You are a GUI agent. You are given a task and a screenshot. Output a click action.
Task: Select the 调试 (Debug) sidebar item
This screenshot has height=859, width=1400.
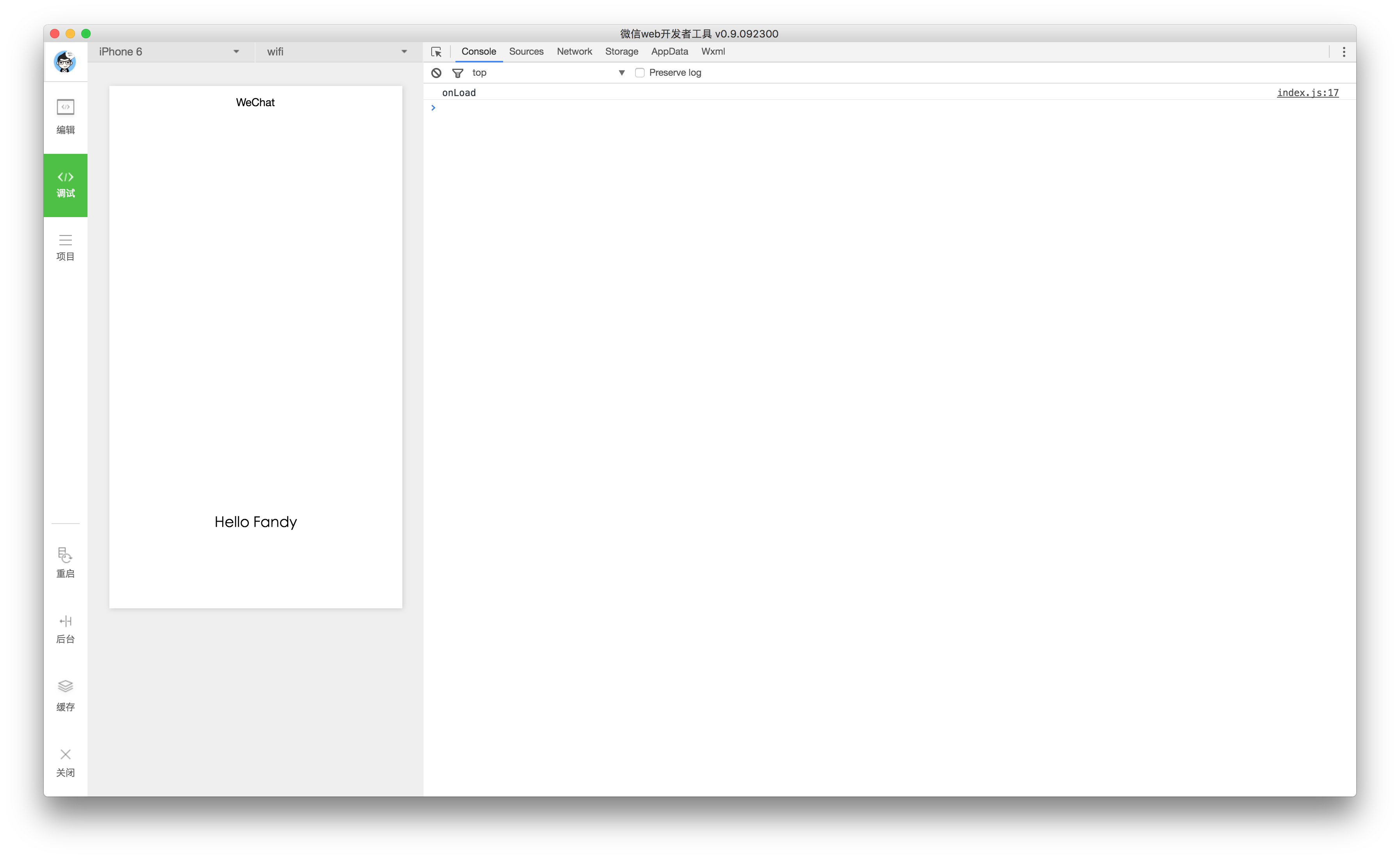(65, 185)
